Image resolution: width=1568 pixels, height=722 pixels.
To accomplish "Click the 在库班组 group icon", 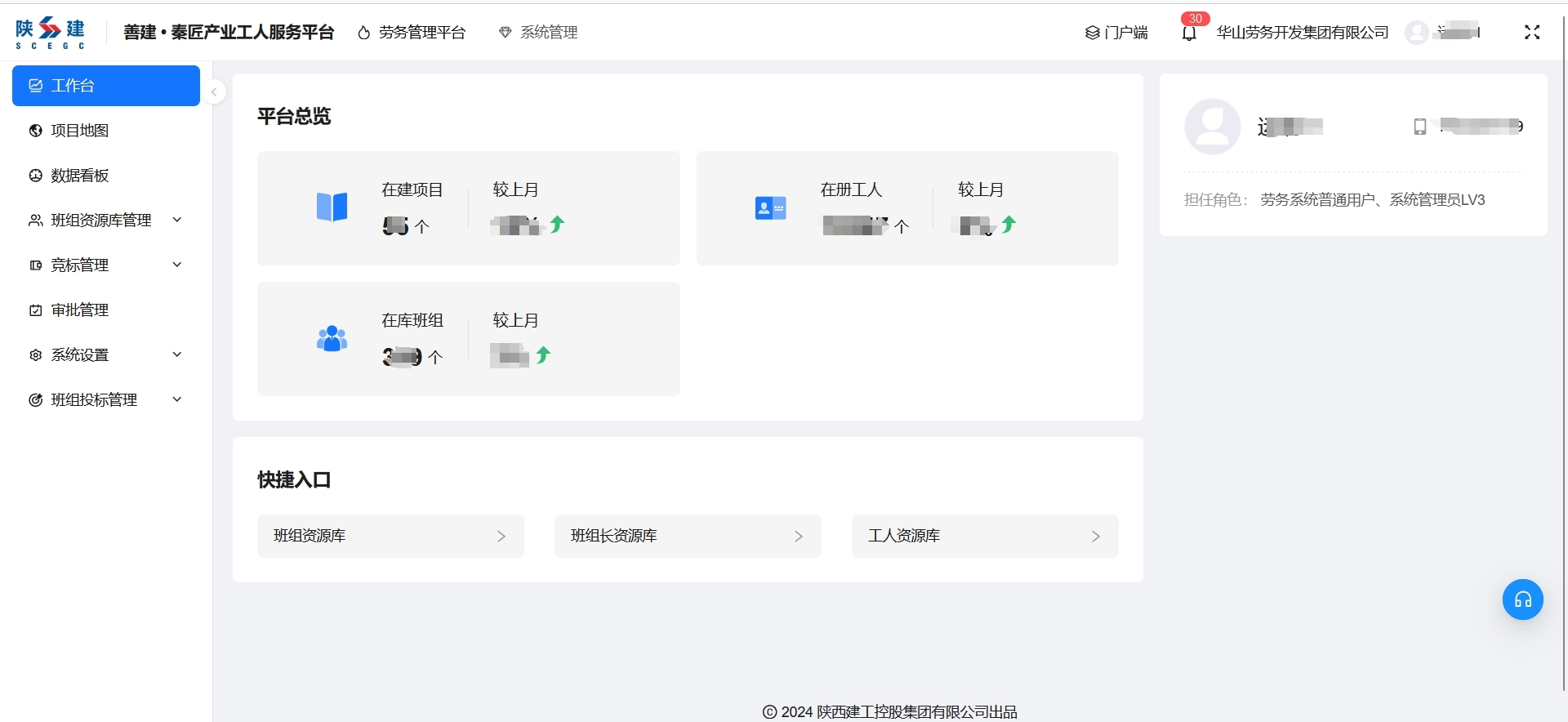I will pyautogui.click(x=332, y=338).
